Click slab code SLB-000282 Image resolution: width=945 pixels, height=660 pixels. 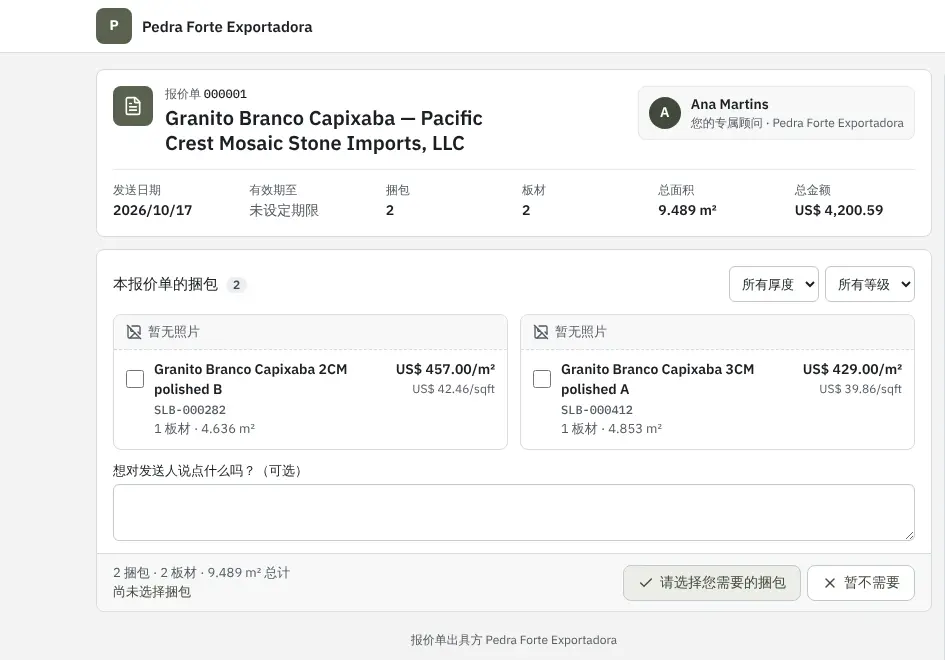pyautogui.click(x=190, y=410)
